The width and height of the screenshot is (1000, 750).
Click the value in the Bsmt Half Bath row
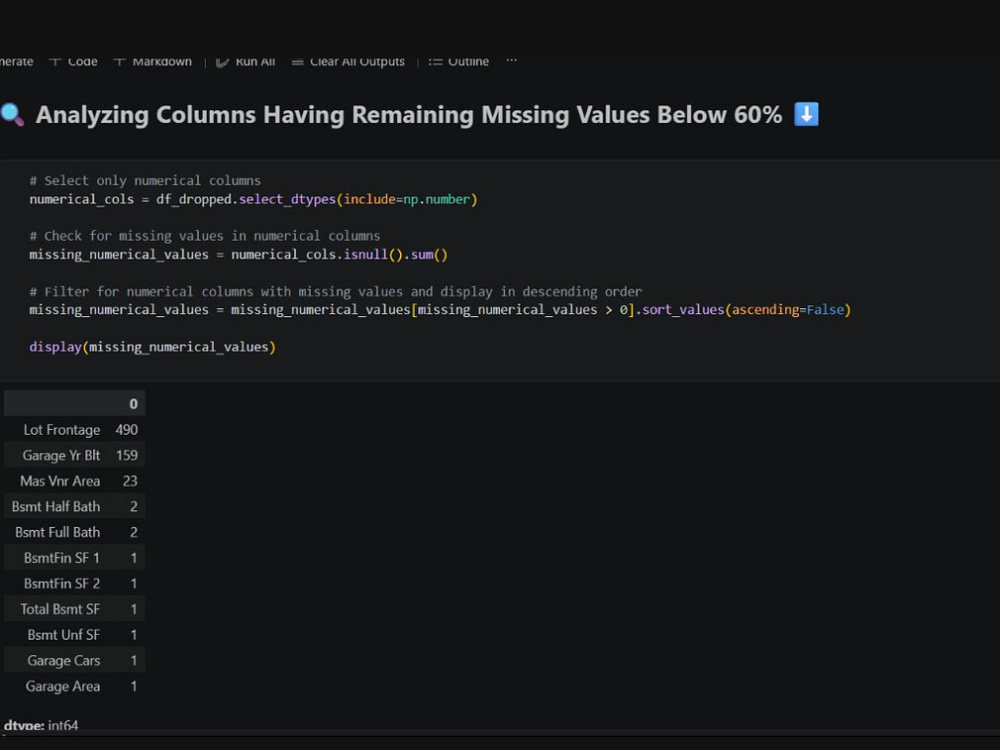tap(134, 506)
